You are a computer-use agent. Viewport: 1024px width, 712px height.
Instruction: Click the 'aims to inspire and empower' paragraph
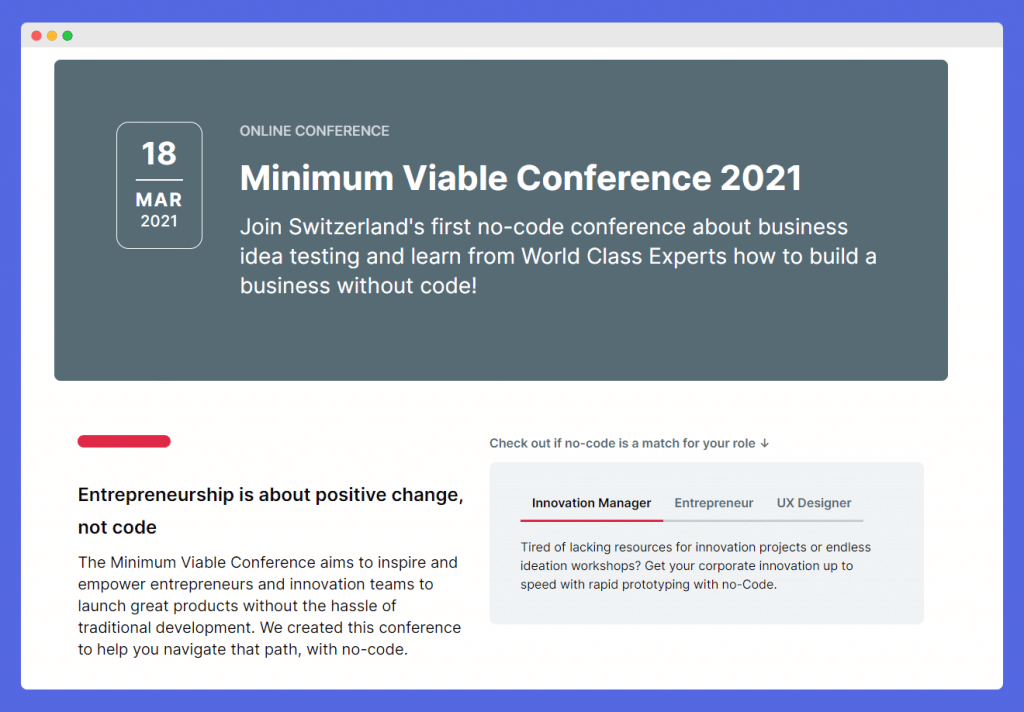(x=269, y=606)
